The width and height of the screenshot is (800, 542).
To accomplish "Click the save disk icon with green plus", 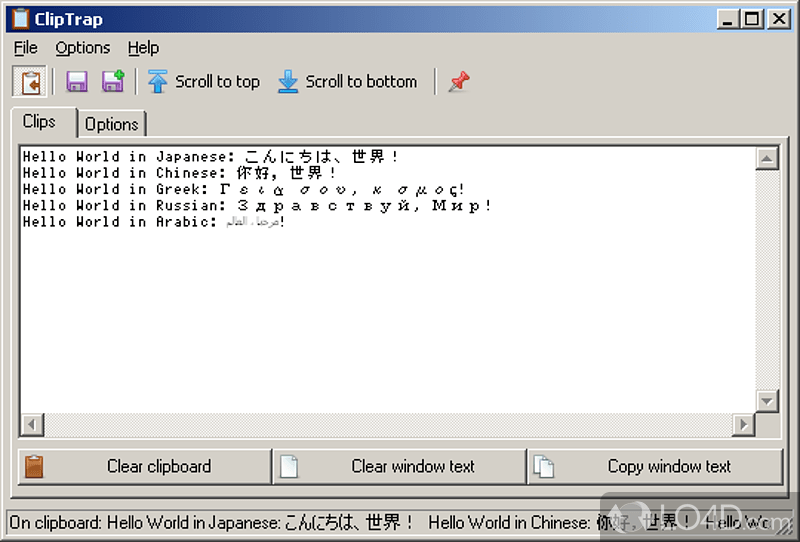I will point(113,81).
